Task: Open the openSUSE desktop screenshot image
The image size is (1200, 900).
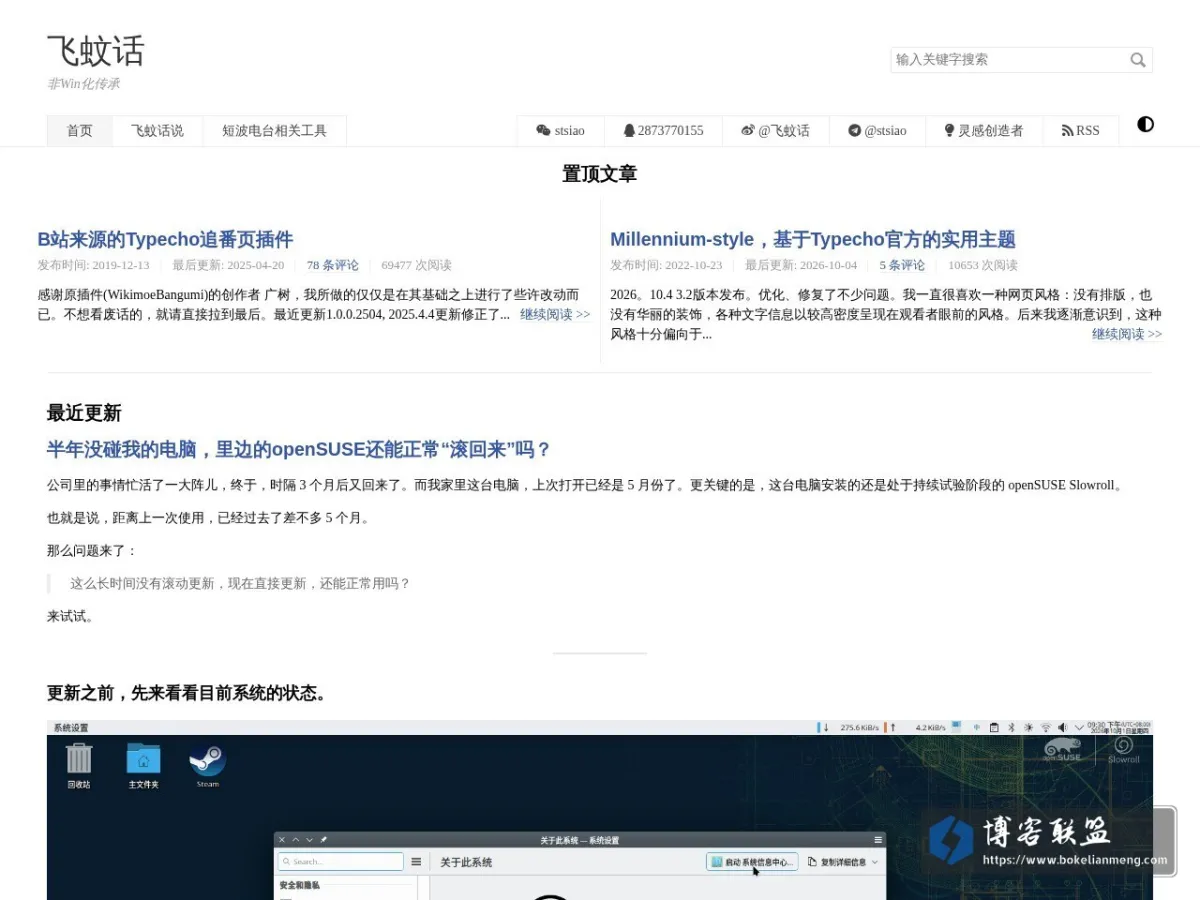Action: point(600,810)
